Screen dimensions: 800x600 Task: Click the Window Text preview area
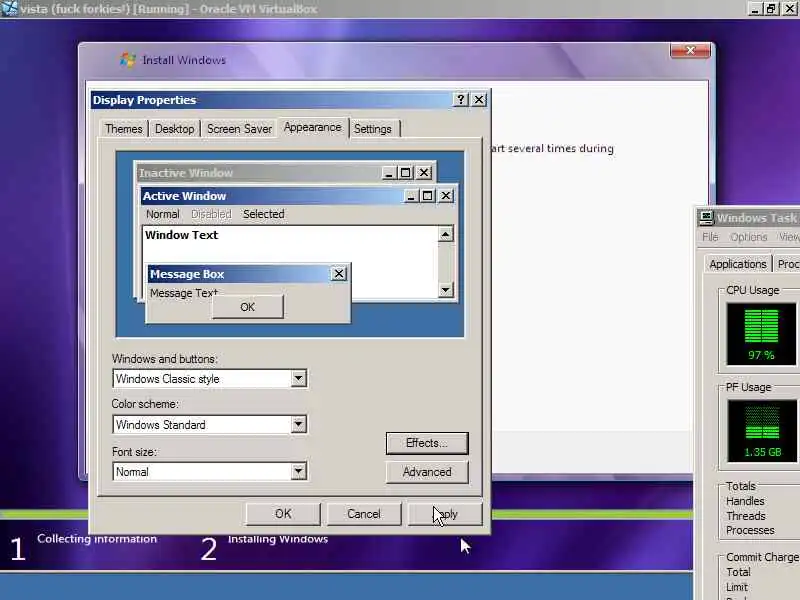pos(289,262)
